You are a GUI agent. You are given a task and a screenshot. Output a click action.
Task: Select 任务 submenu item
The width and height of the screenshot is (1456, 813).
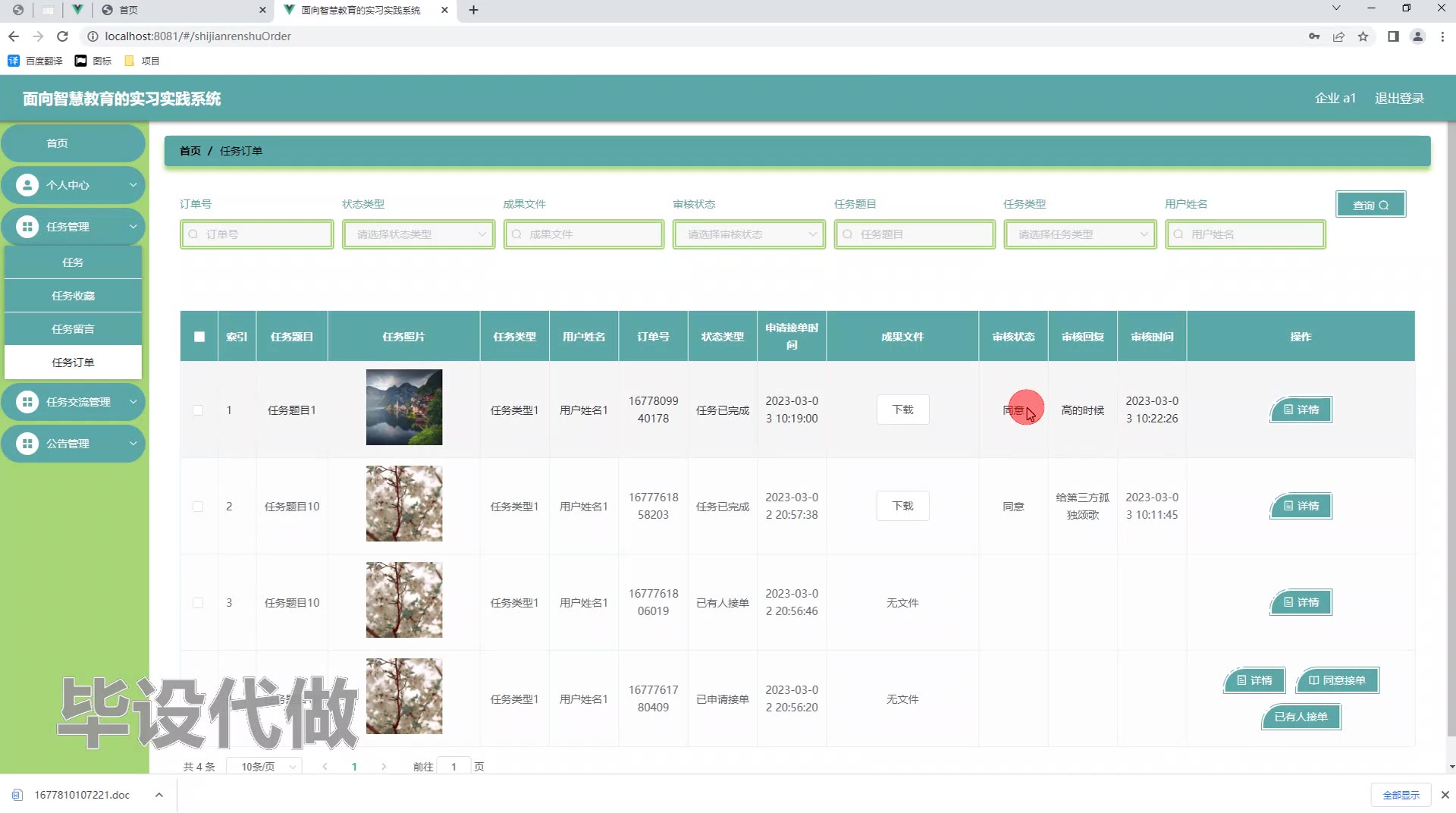[73, 262]
